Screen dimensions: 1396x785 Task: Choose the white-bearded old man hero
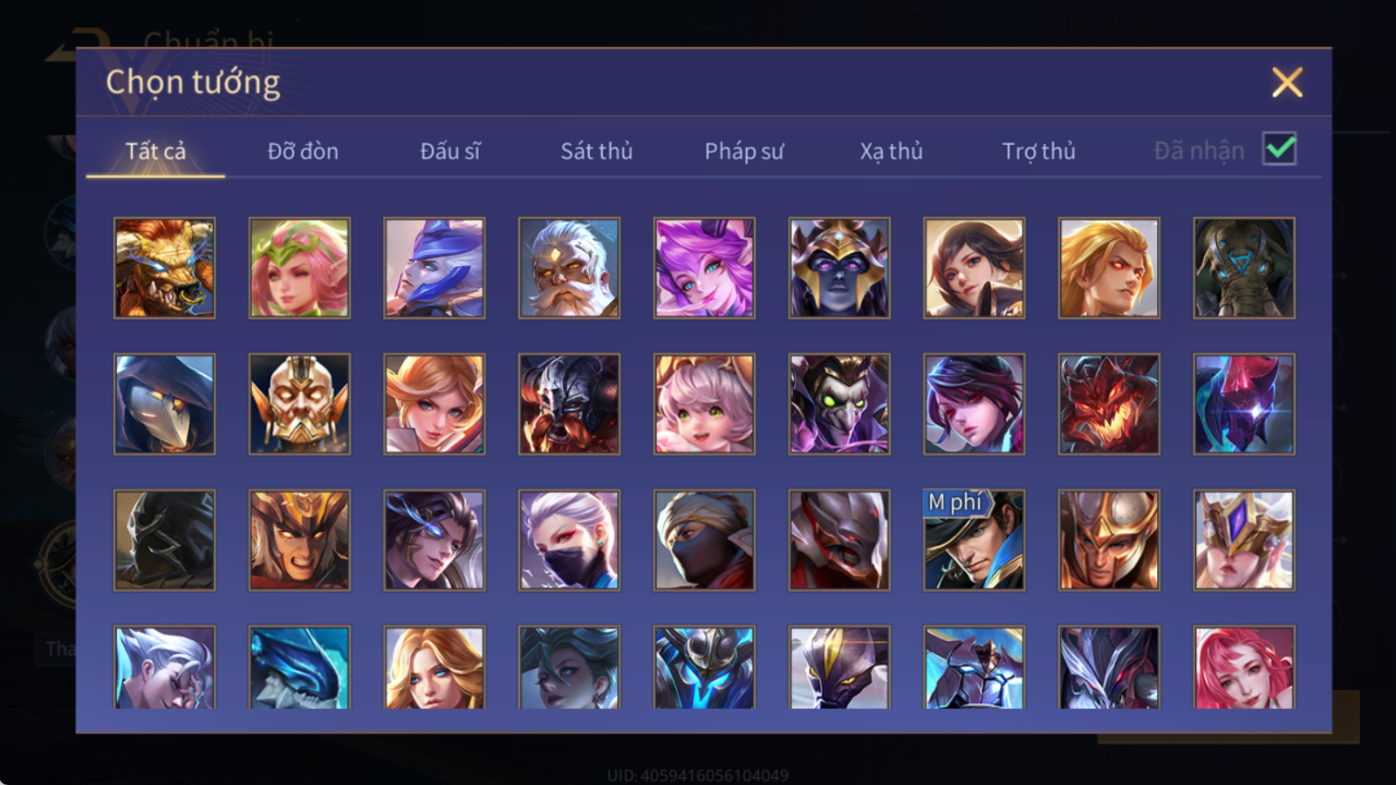(569, 268)
